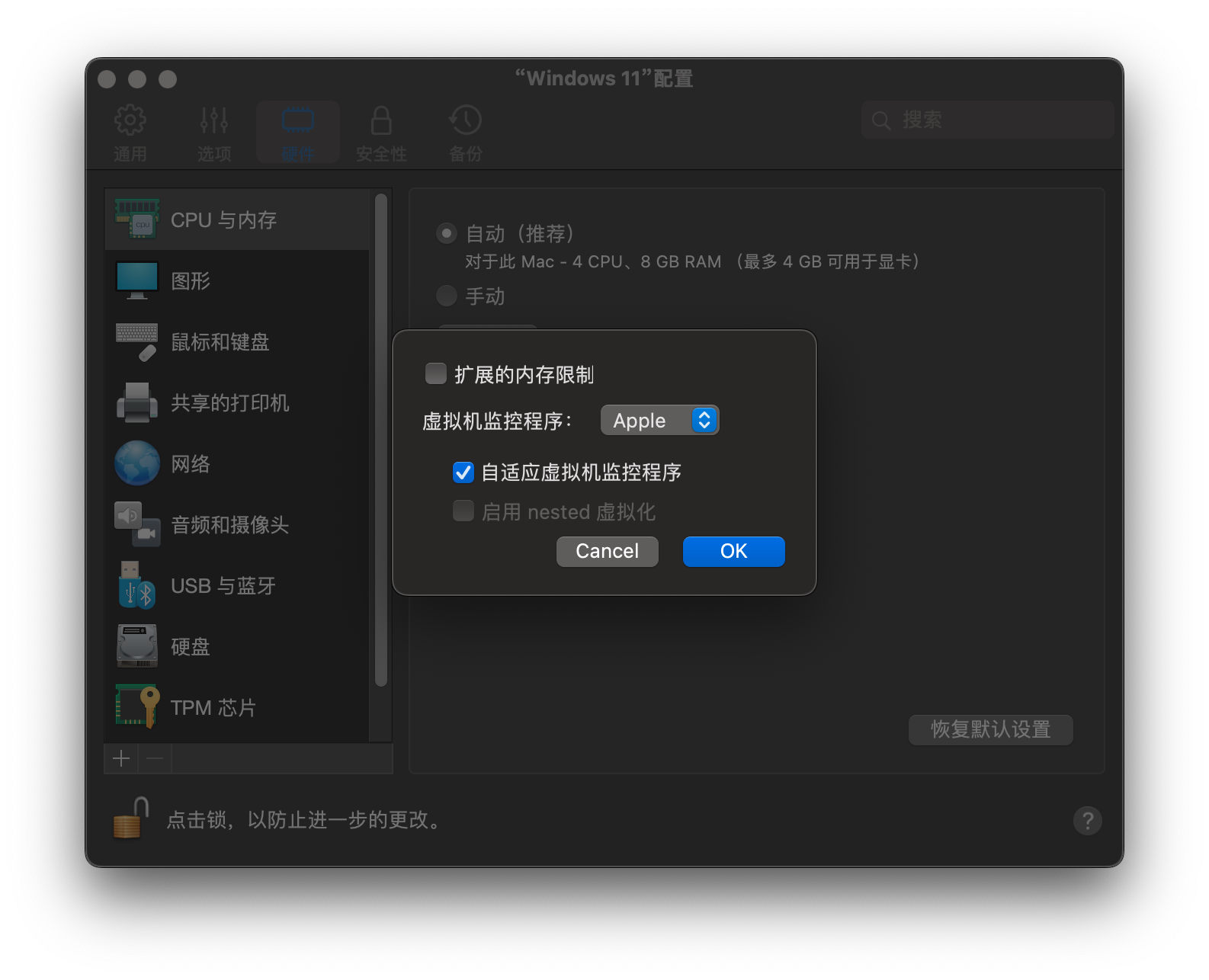This screenshot has width=1209, height=980.
Task: Click the 搜索 search field
Action: [988, 120]
